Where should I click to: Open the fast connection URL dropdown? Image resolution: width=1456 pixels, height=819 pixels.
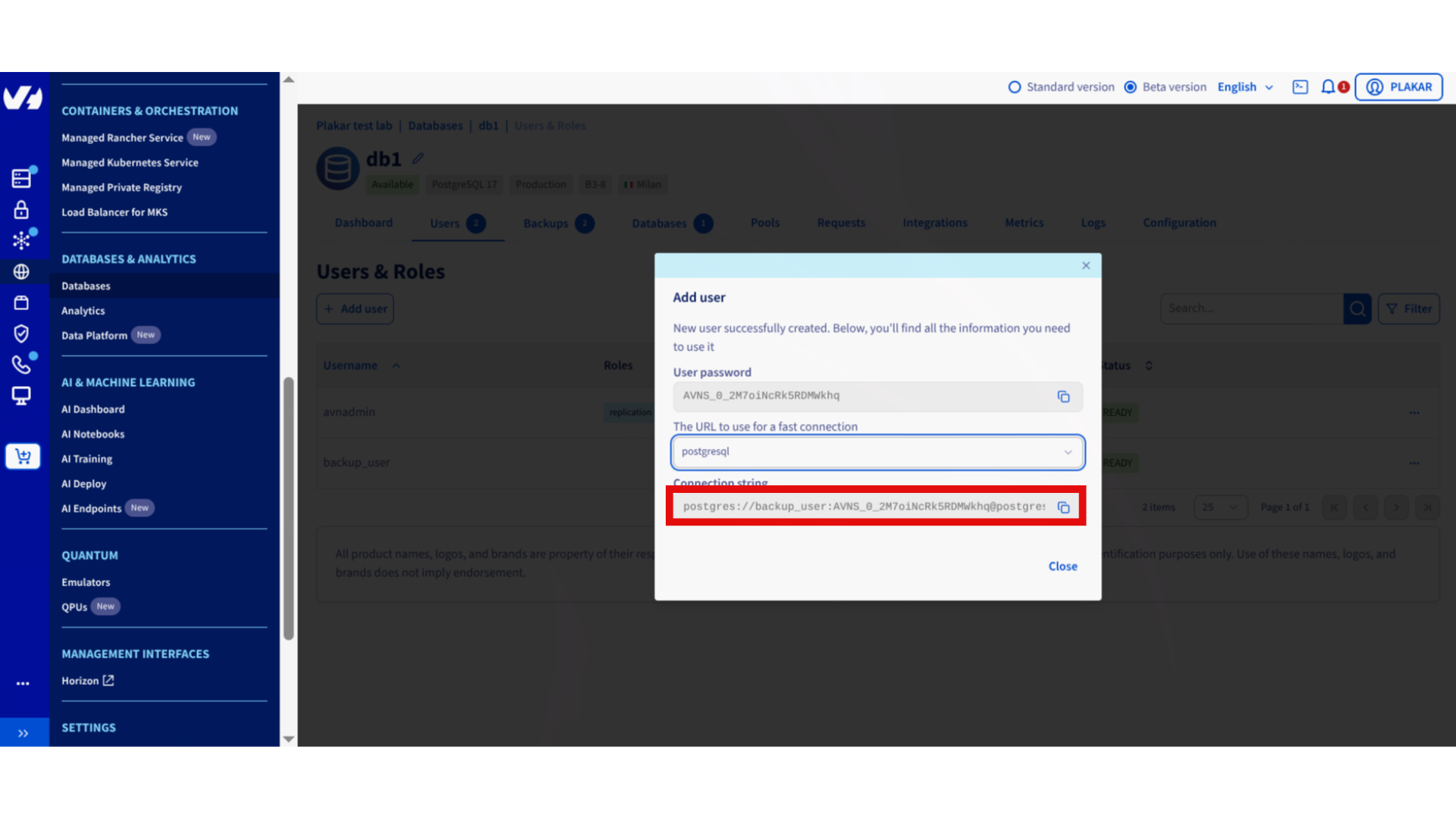coord(1068,452)
